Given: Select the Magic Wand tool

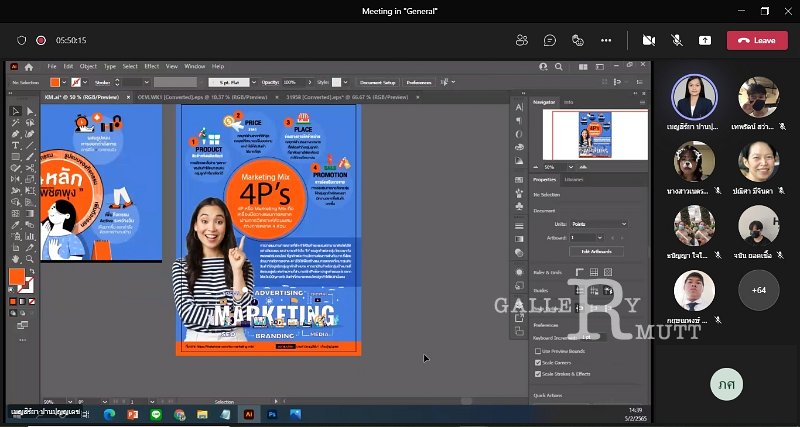Looking at the screenshot, I should pyautogui.click(x=15, y=123).
